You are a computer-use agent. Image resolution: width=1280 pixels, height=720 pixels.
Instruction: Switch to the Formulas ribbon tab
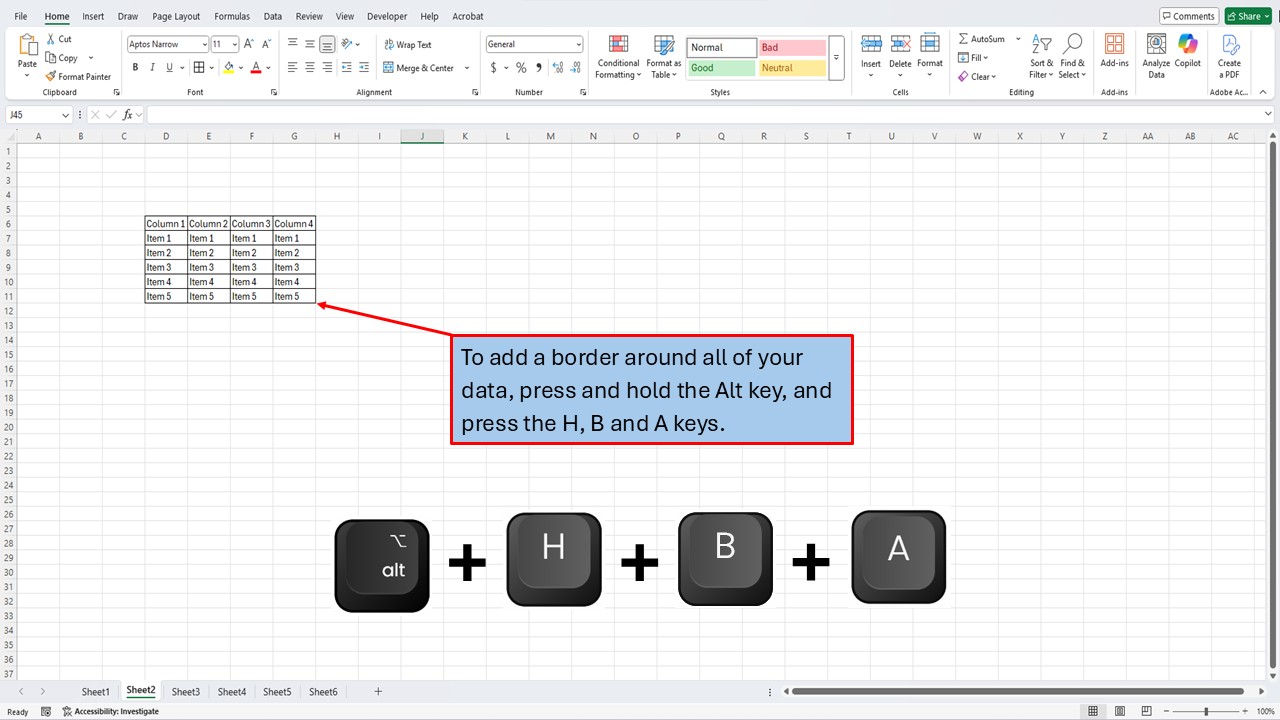231,16
